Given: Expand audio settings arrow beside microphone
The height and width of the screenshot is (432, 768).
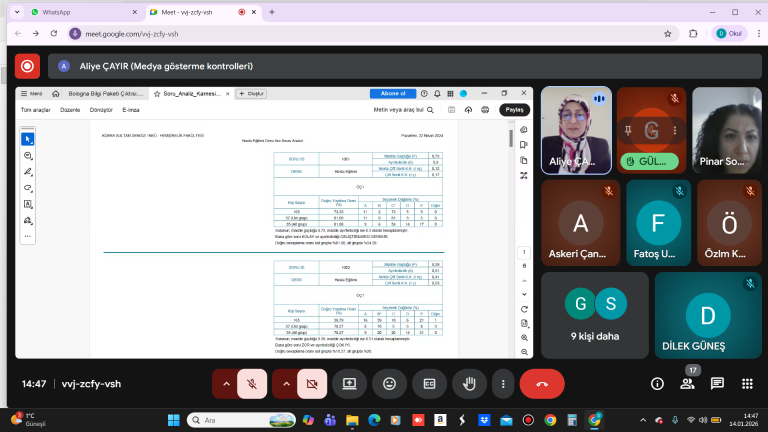Looking at the screenshot, I should pyautogui.click(x=227, y=383).
